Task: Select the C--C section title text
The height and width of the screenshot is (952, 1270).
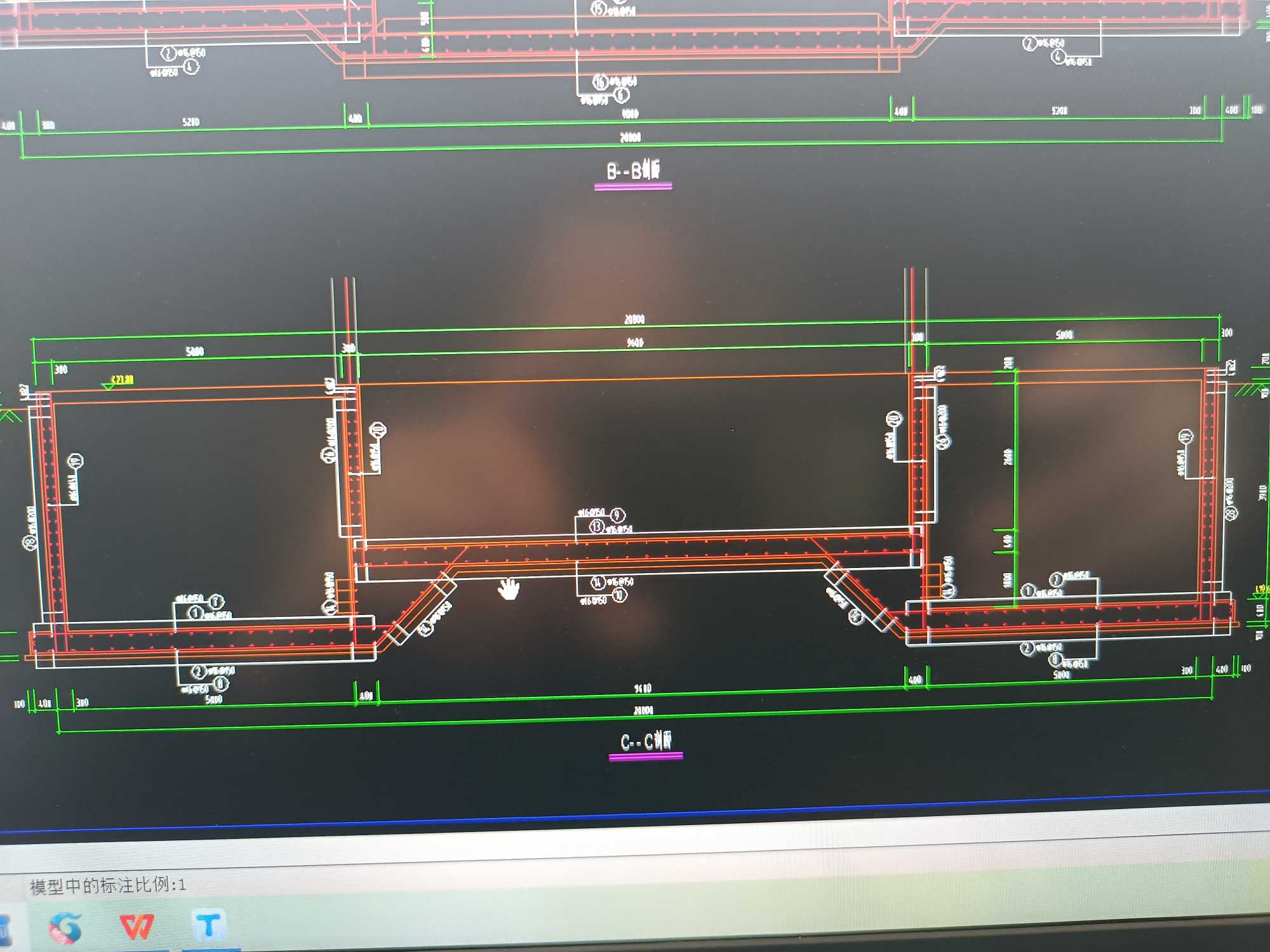Action: point(646,741)
